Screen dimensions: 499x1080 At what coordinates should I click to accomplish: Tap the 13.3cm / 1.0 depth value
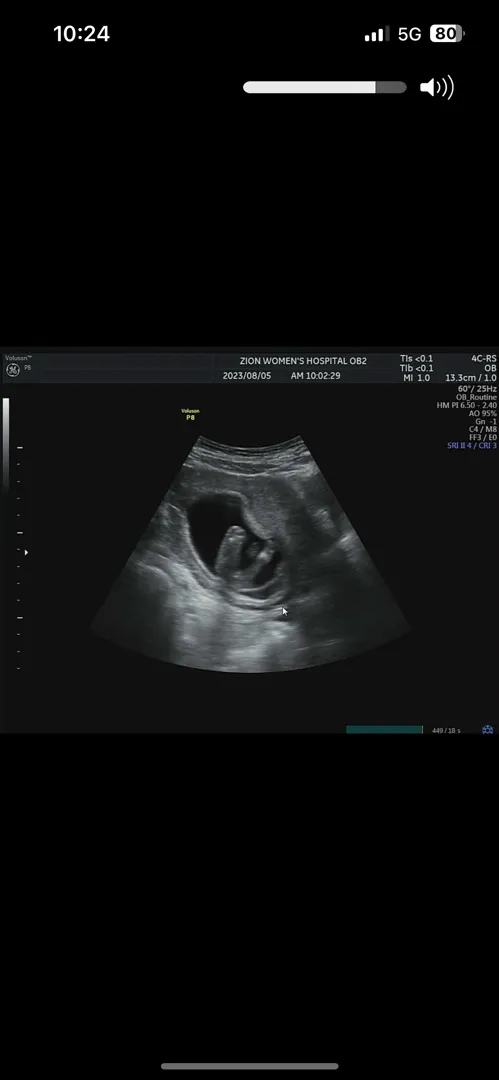(471, 378)
